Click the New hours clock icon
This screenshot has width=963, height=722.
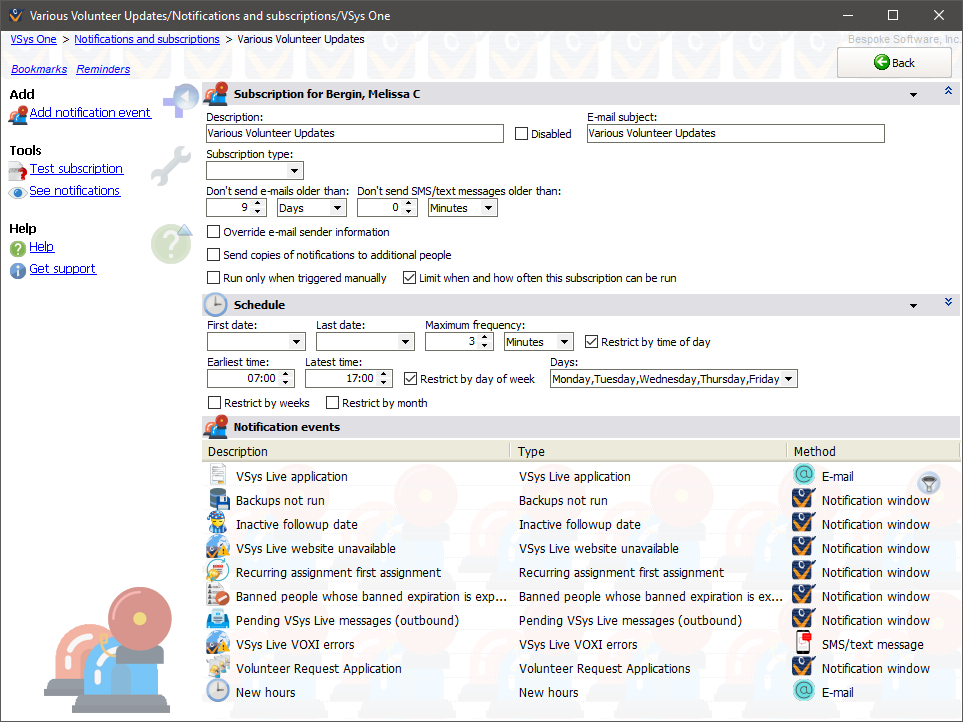click(218, 692)
